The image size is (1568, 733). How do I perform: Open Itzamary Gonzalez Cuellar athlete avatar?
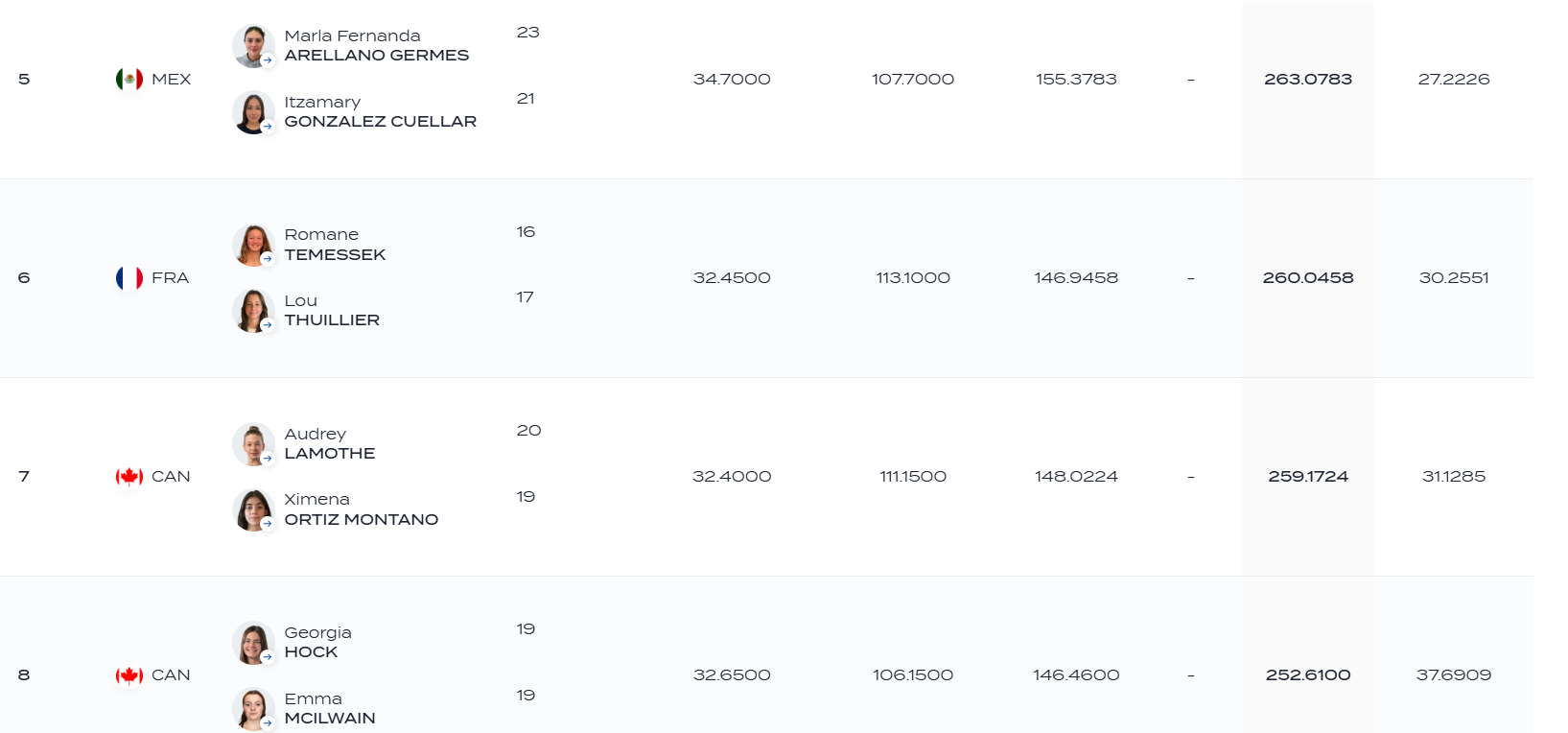[253, 112]
